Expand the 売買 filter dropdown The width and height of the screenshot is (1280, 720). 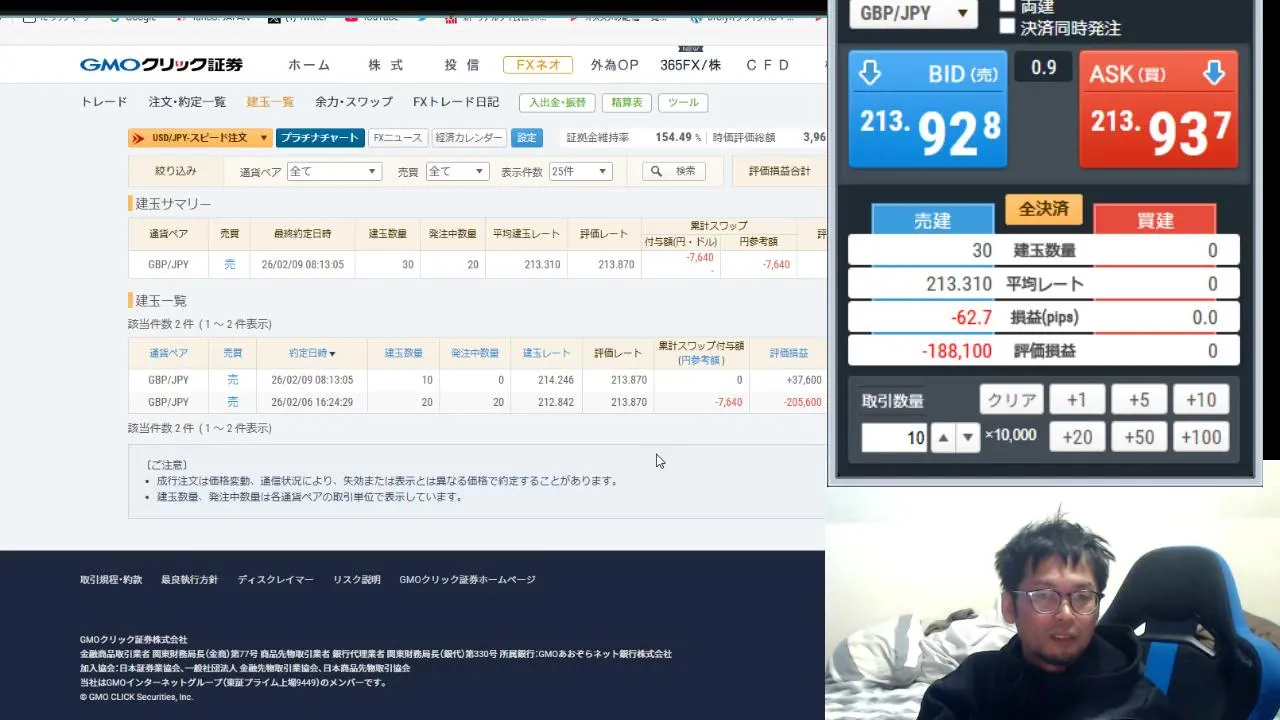pos(457,171)
